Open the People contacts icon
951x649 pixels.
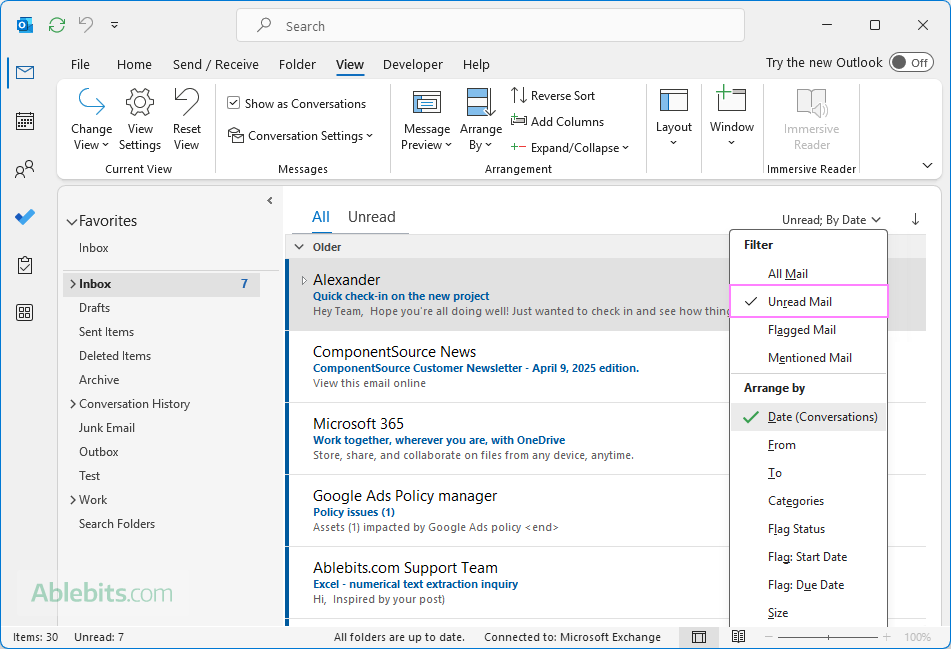(x=25, y=170)
